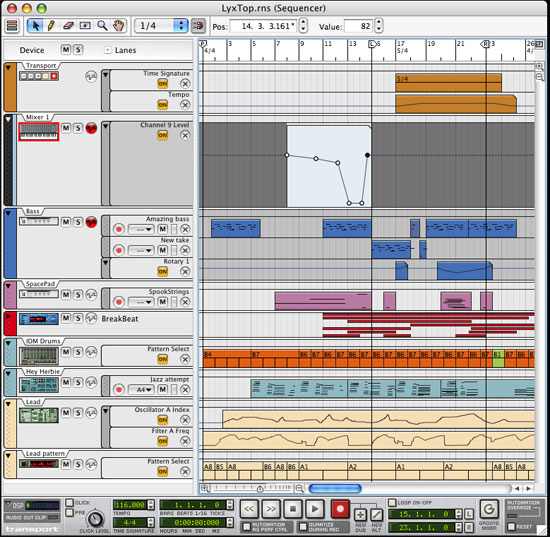Open the Groove Mixer
Screen dimensions: 550x537
click(489, 509)
